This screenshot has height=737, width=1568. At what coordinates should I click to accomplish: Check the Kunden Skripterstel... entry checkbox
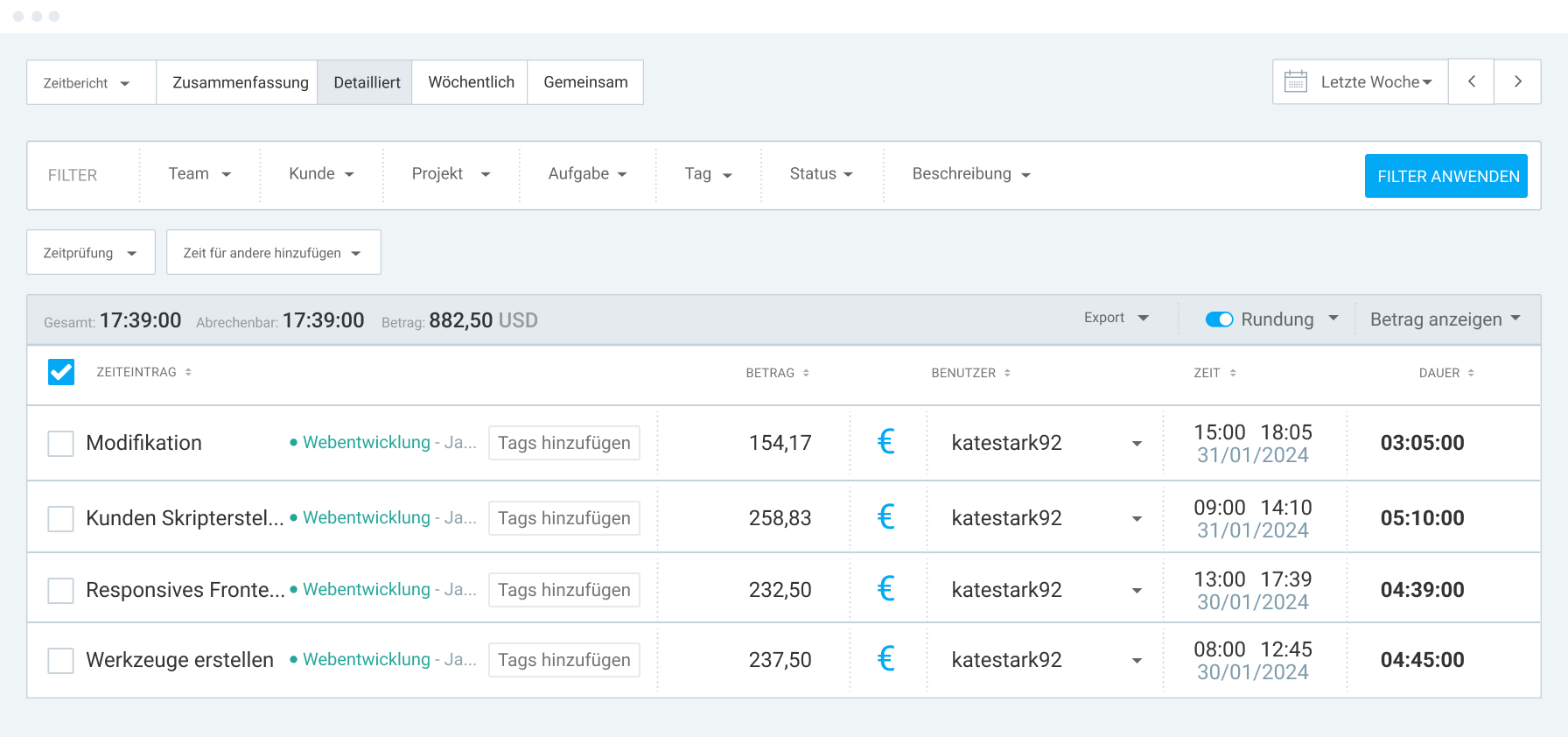61,518
